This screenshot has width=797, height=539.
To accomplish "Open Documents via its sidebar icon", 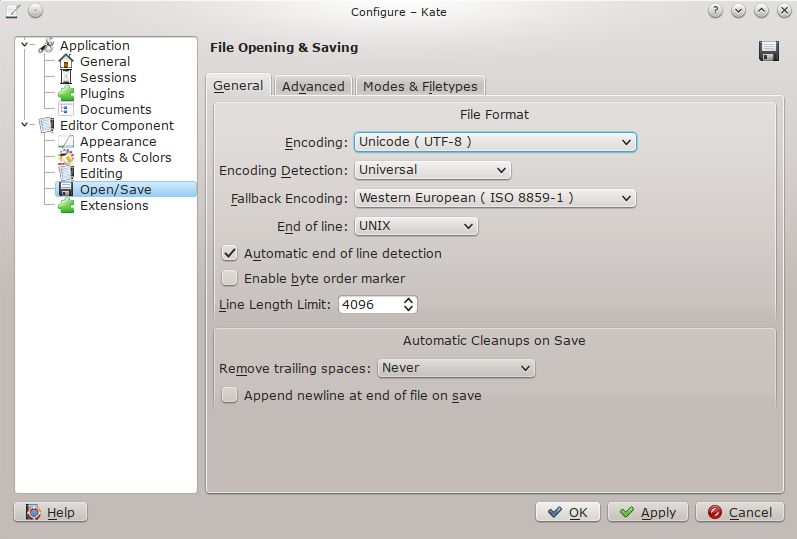I will coord(66,110).
